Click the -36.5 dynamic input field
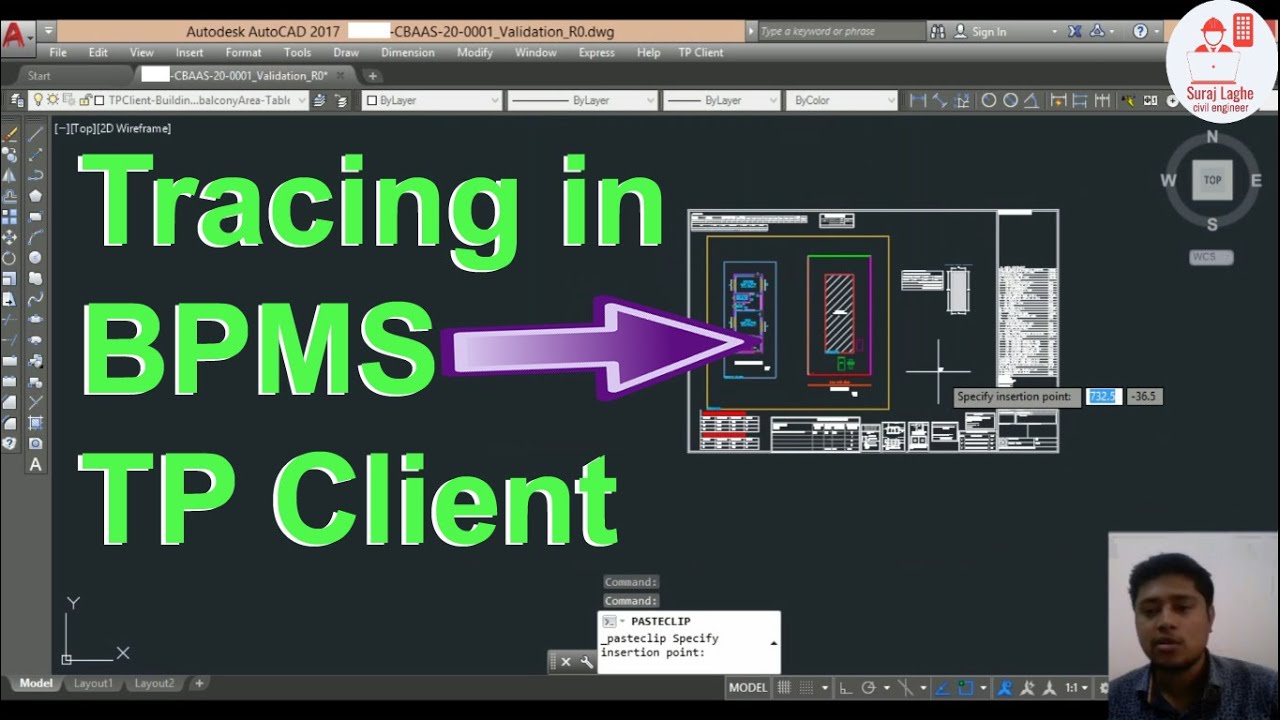This screenshot has height=720, width=1280. pyautogui.click(x=1144, y=397)
